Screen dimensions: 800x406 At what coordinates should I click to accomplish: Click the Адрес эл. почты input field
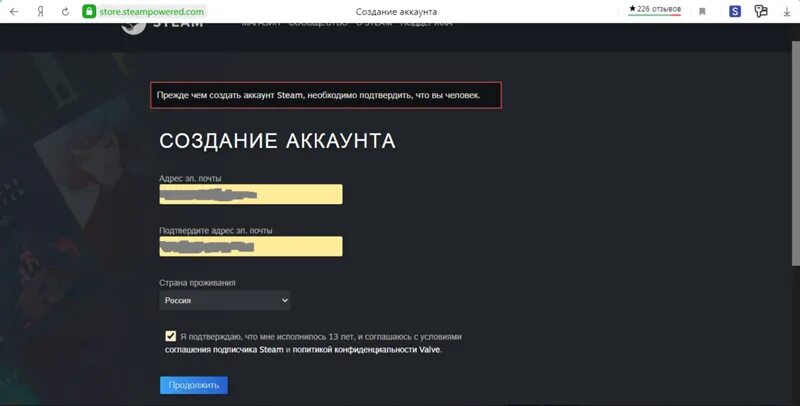(251, 194)
